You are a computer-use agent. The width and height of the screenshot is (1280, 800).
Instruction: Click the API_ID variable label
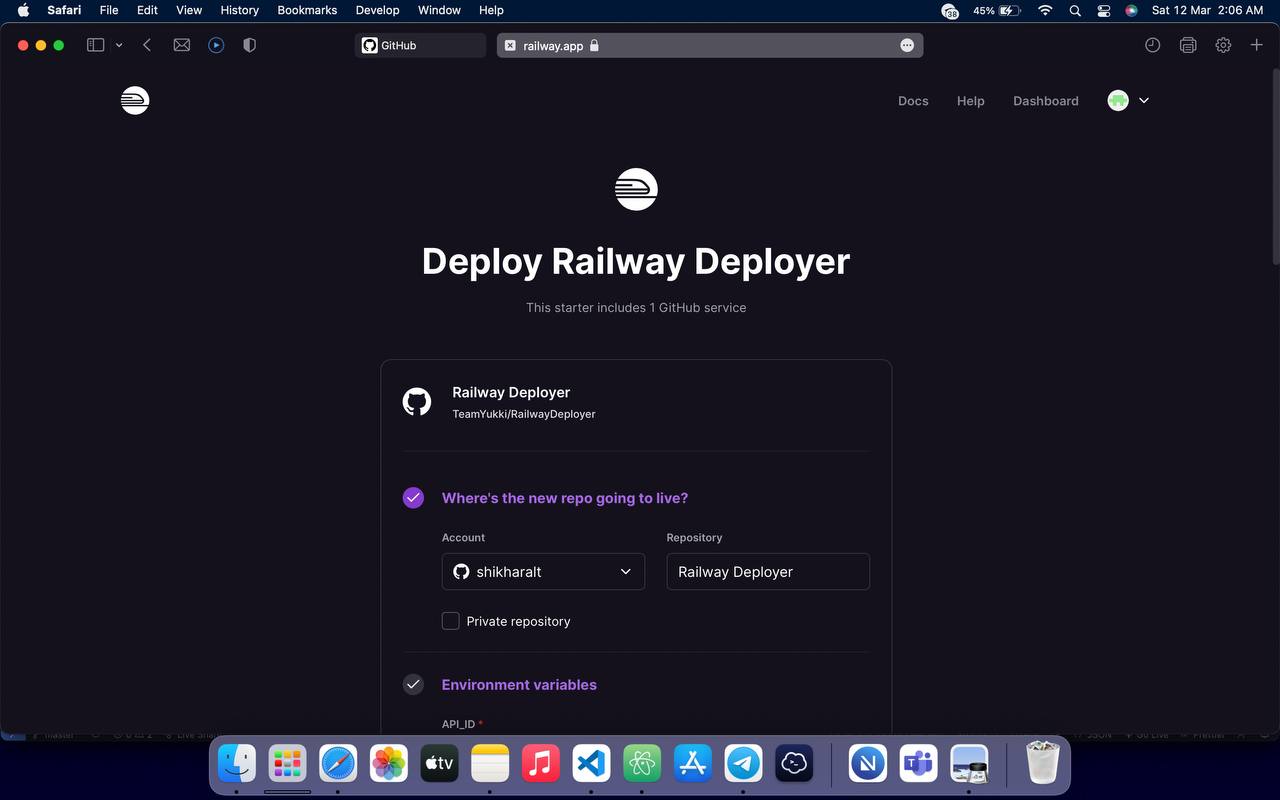(459, 724)
